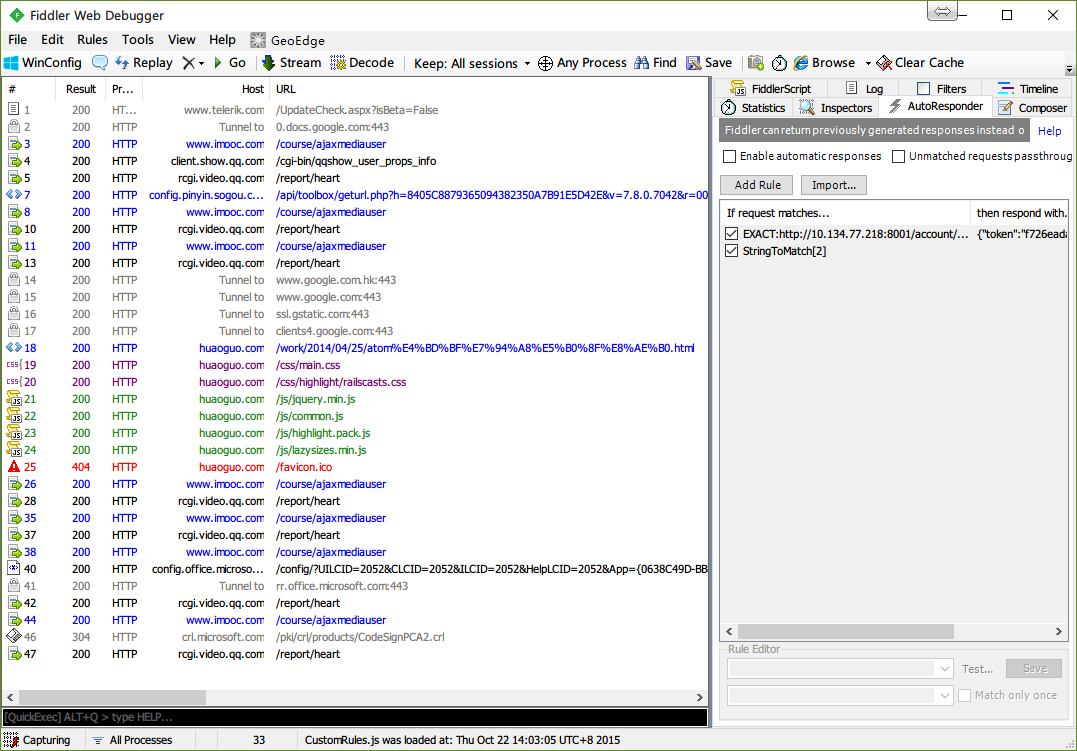Image resolution: width=1077 pixels, height=751 pixels.
Task: Click the Test... link in Rule Editor
Action: point(977,669)
